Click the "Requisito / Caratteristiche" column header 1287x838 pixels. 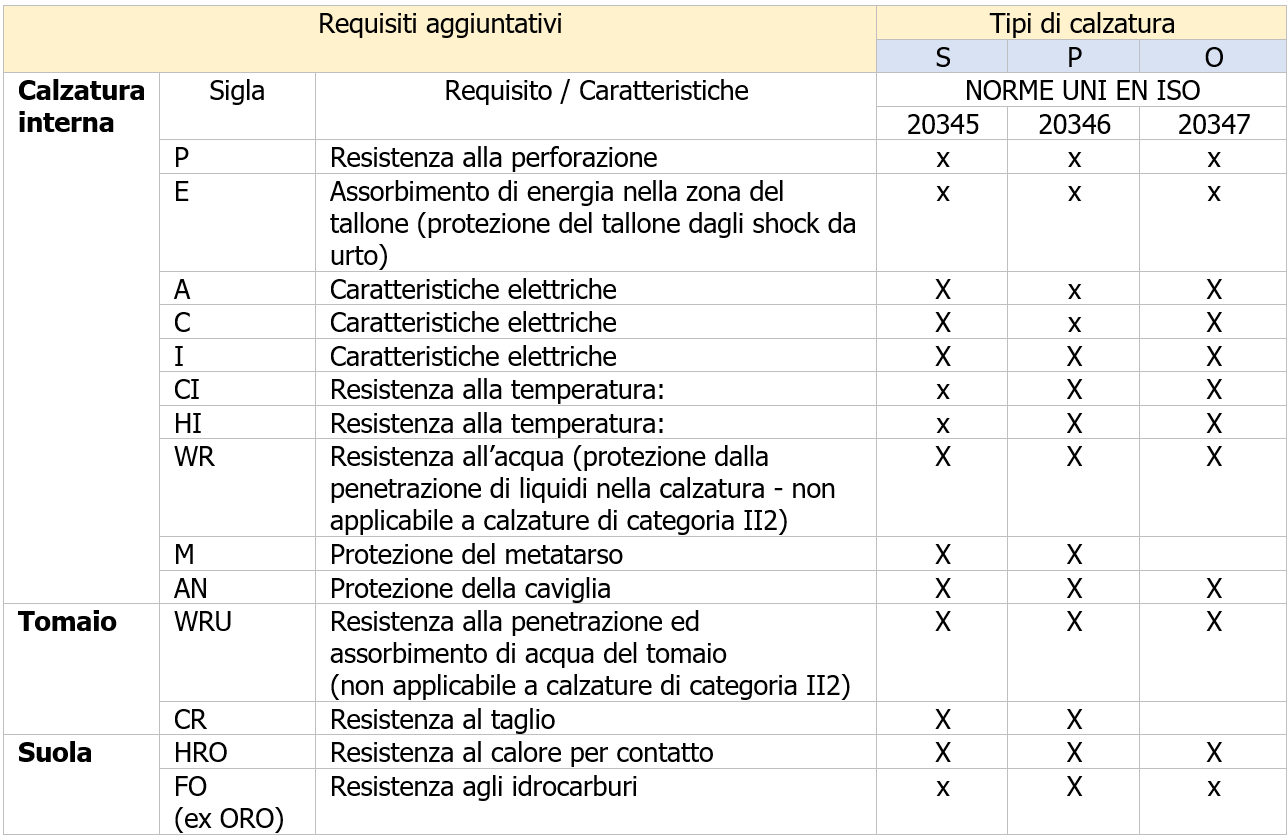(596, 91)
